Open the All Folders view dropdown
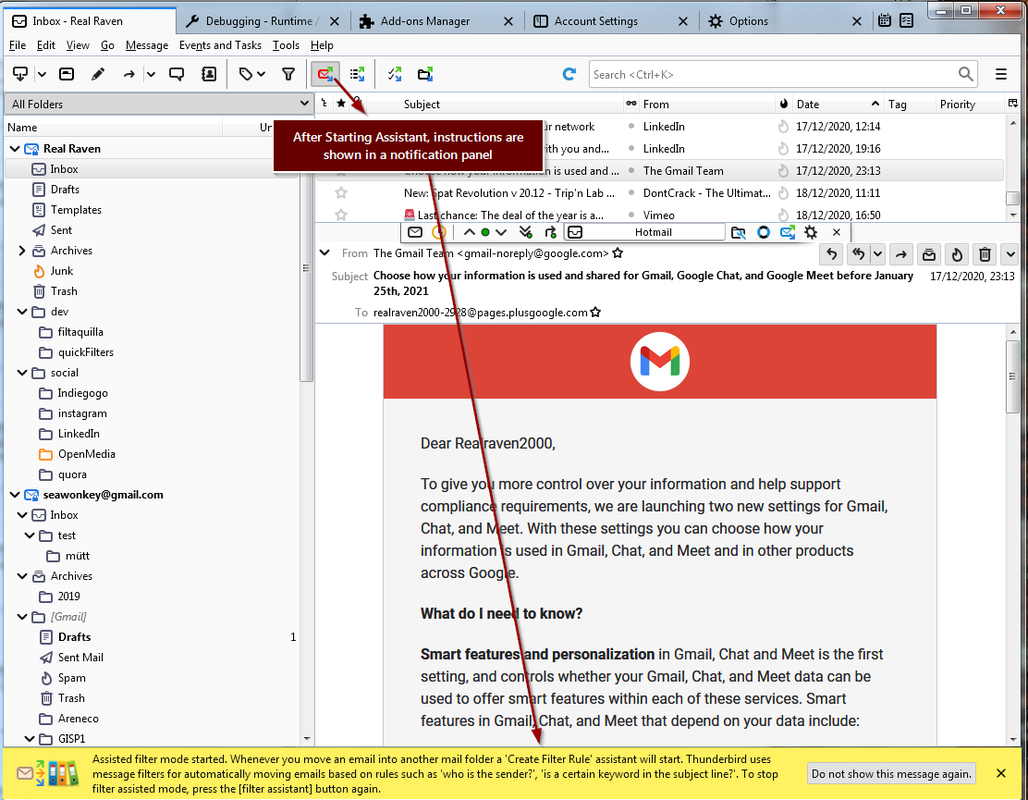Viewport: 1028px width, 800px height. pyautogui.click(x=158, y=104)
